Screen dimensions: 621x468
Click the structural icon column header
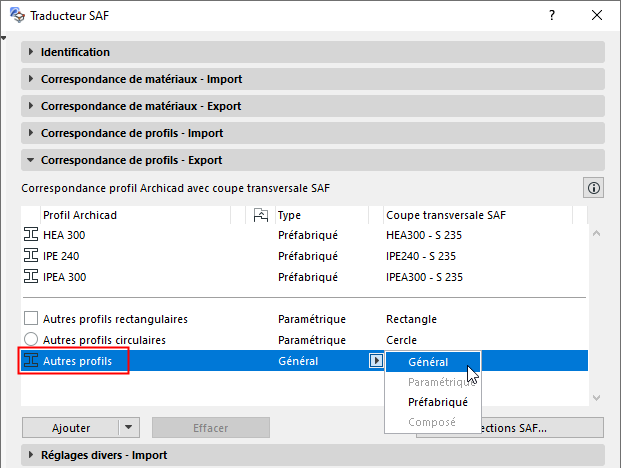coord(261,215)
